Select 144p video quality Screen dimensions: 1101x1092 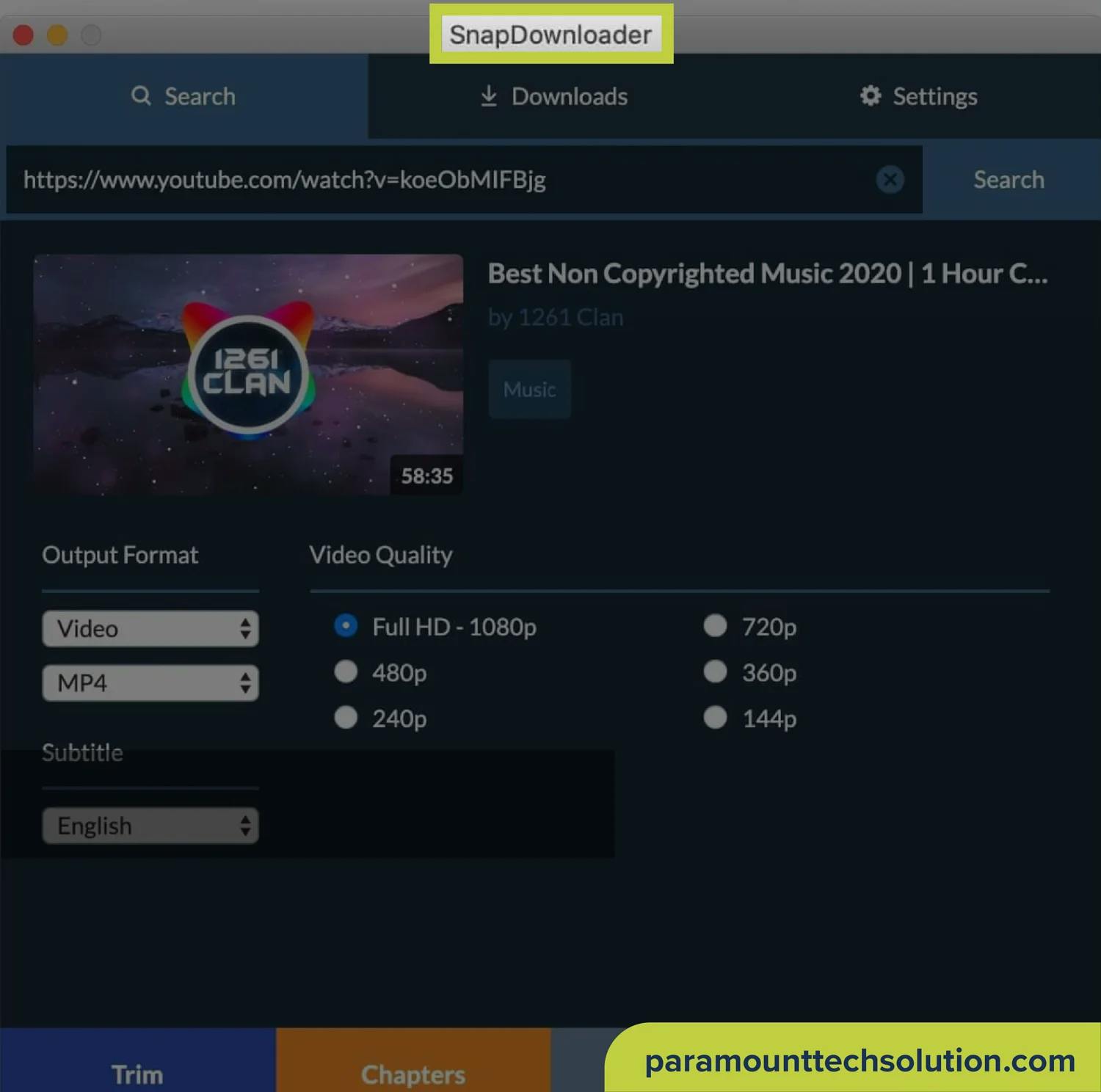[x=715, y=717]
